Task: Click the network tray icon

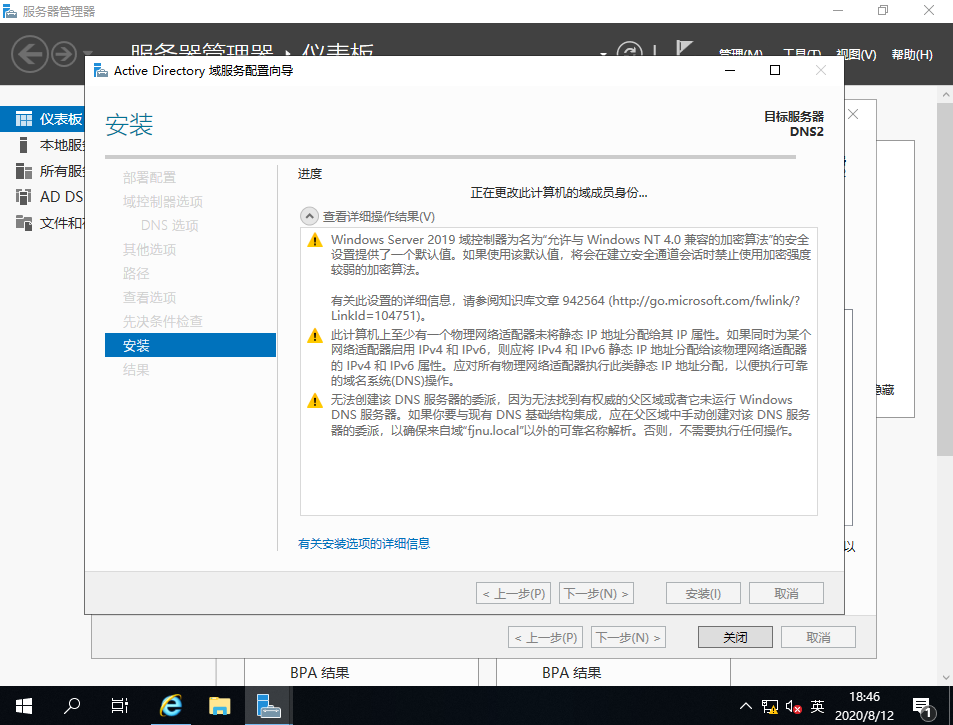Action: click(x=769, y=706)
